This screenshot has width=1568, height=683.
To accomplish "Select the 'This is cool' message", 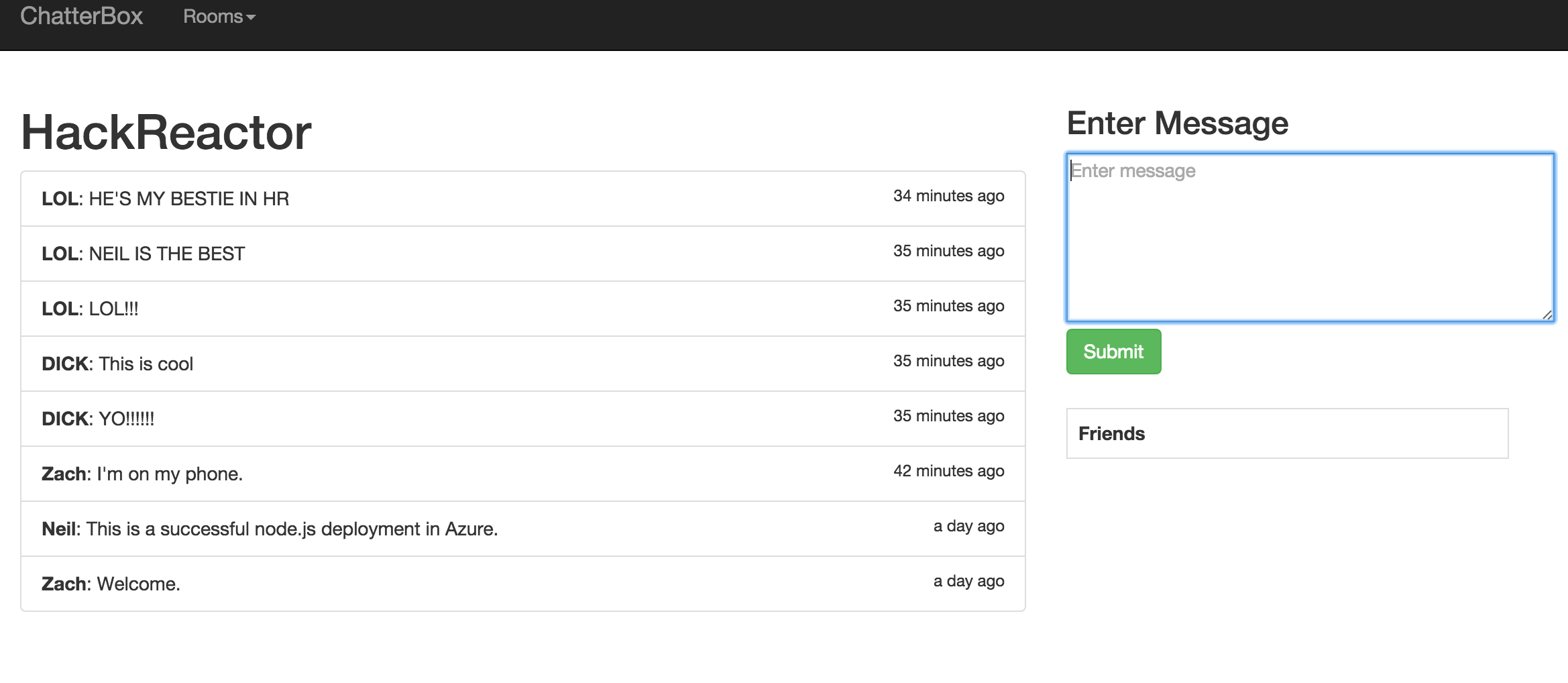I will coord(523,364).
